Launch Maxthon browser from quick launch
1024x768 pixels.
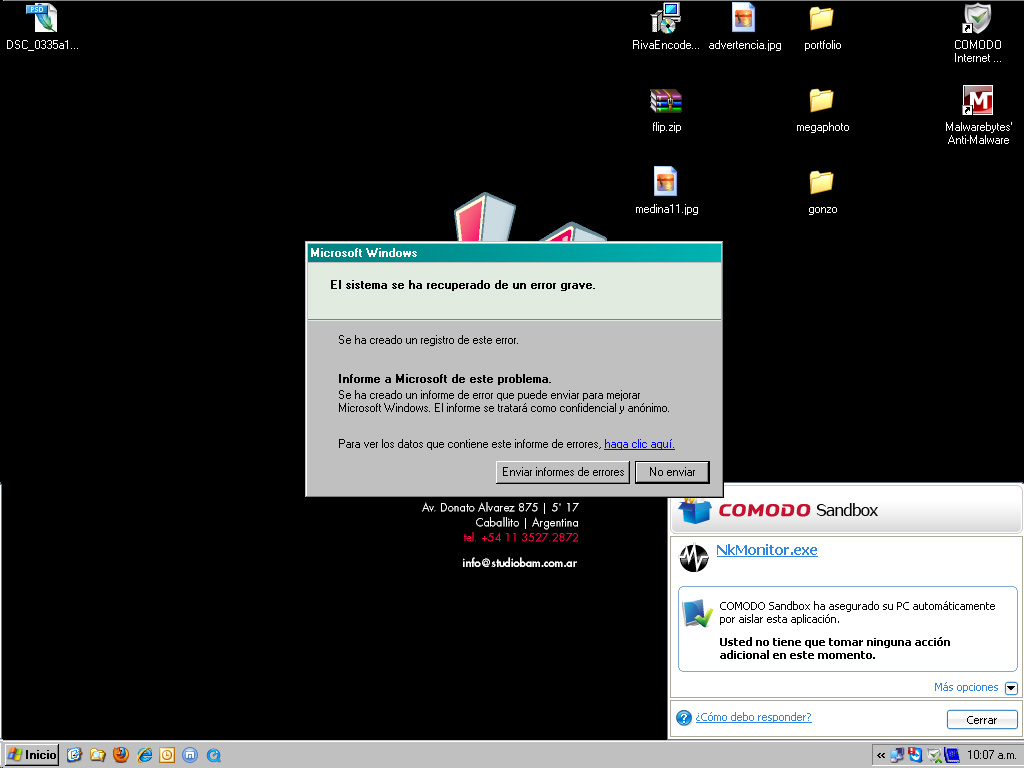pyautogui.click(x=190, y=755)
